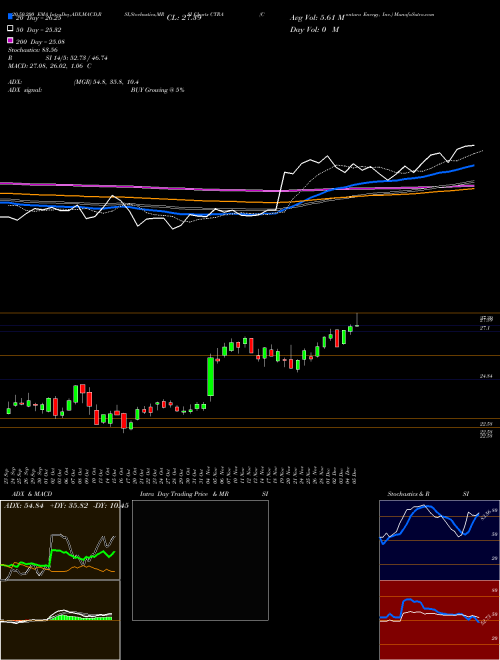This screenshot has height=660, width=500.
Task: Open the empty intraday trading price panel
Action: click(200, 560)
